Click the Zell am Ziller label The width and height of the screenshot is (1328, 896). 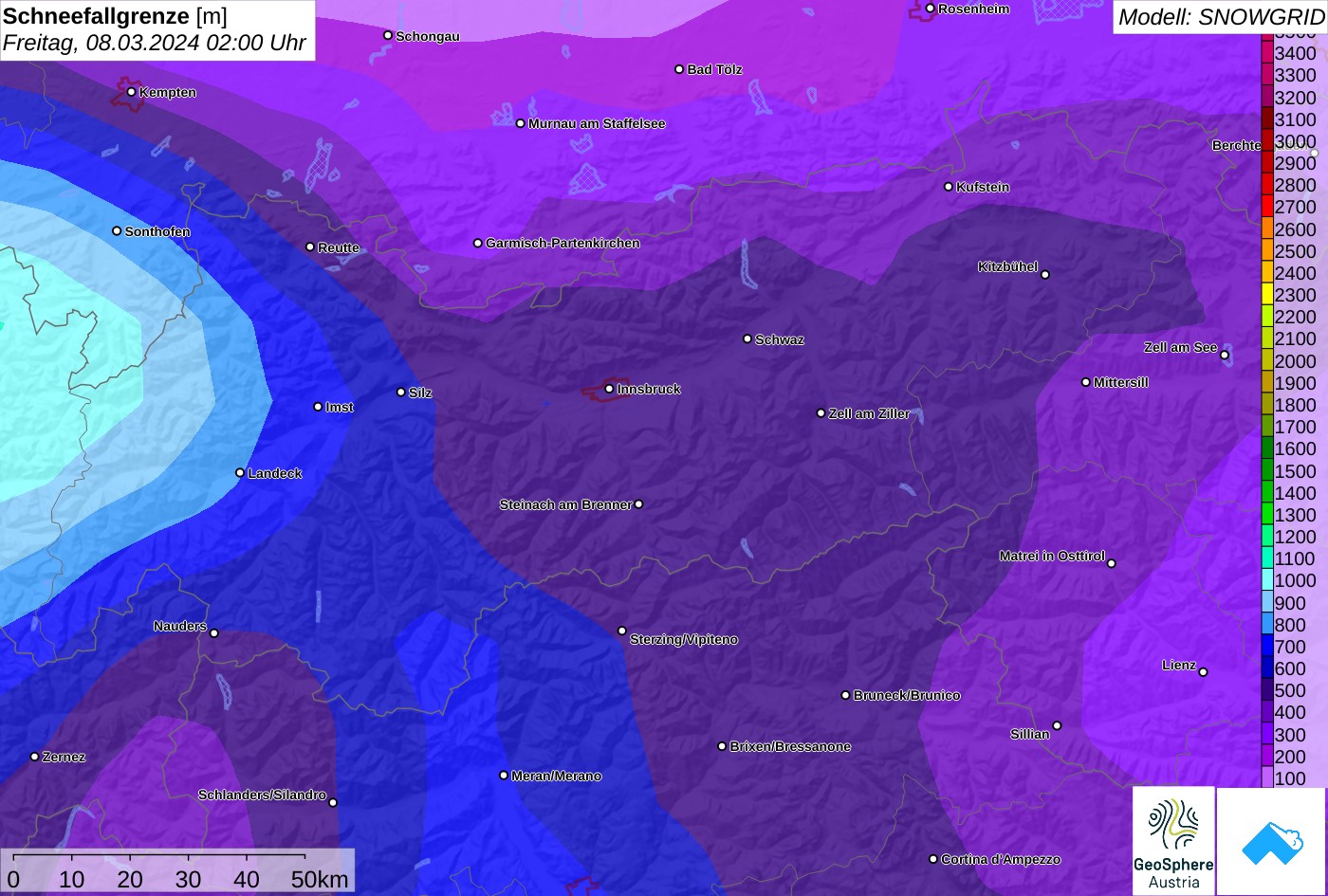pyautogui.click(x=869, y=413)
